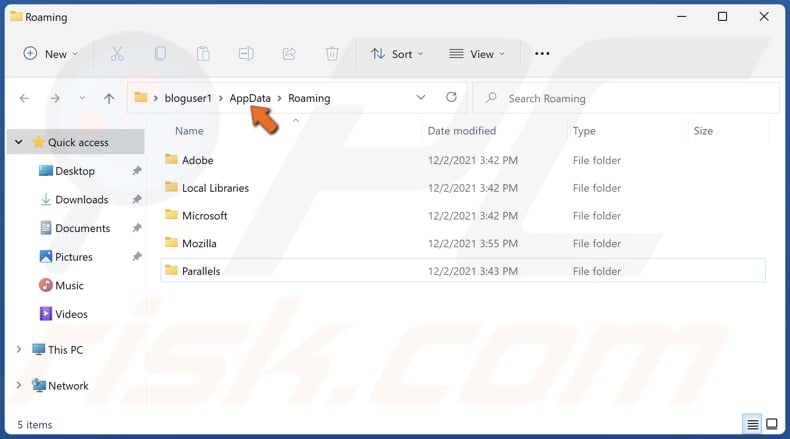The width and height of the screenshot is (790, 439).
Task: Navigate to AppData in breadcrumb
Action: point(250,98)
